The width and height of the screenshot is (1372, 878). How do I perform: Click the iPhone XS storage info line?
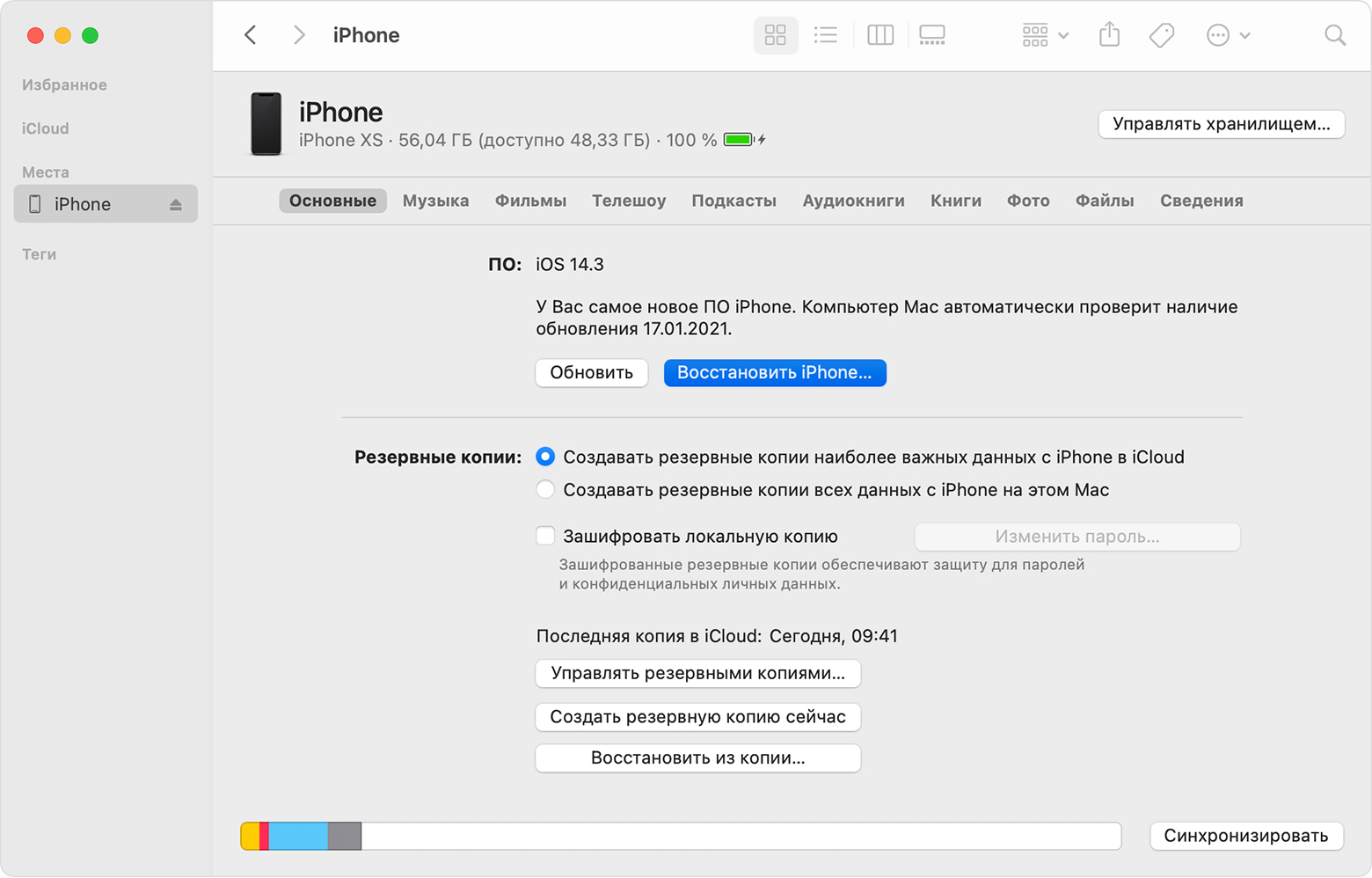pos(507,141)
